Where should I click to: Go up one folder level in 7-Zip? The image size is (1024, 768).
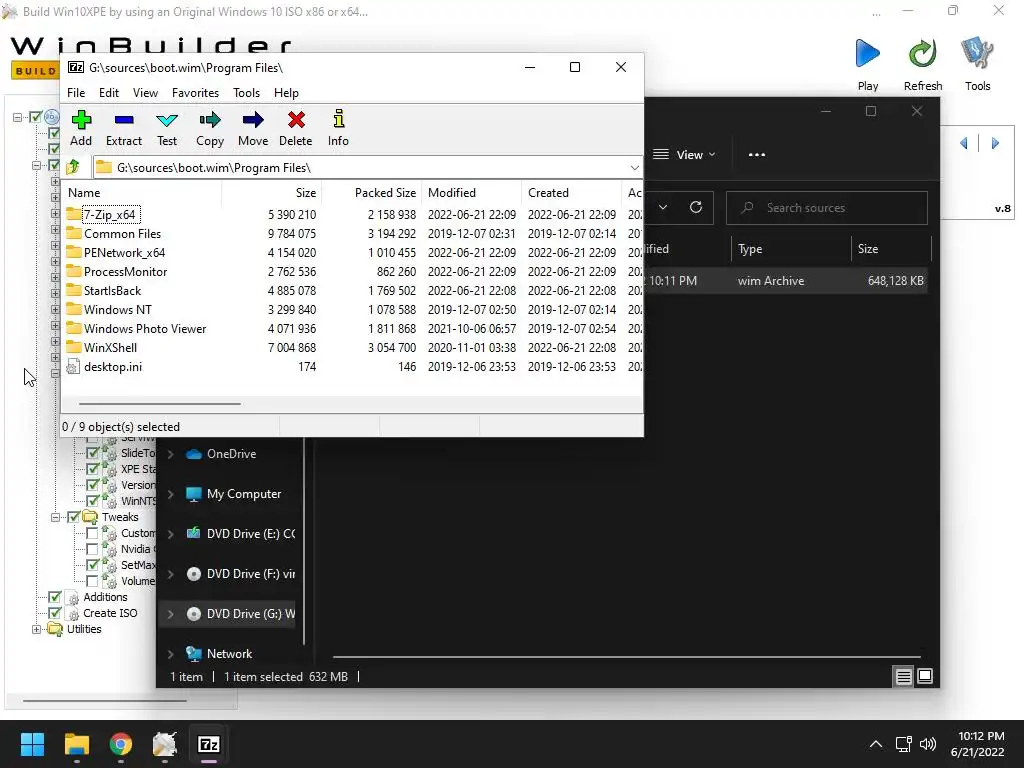tap(73, 167)
